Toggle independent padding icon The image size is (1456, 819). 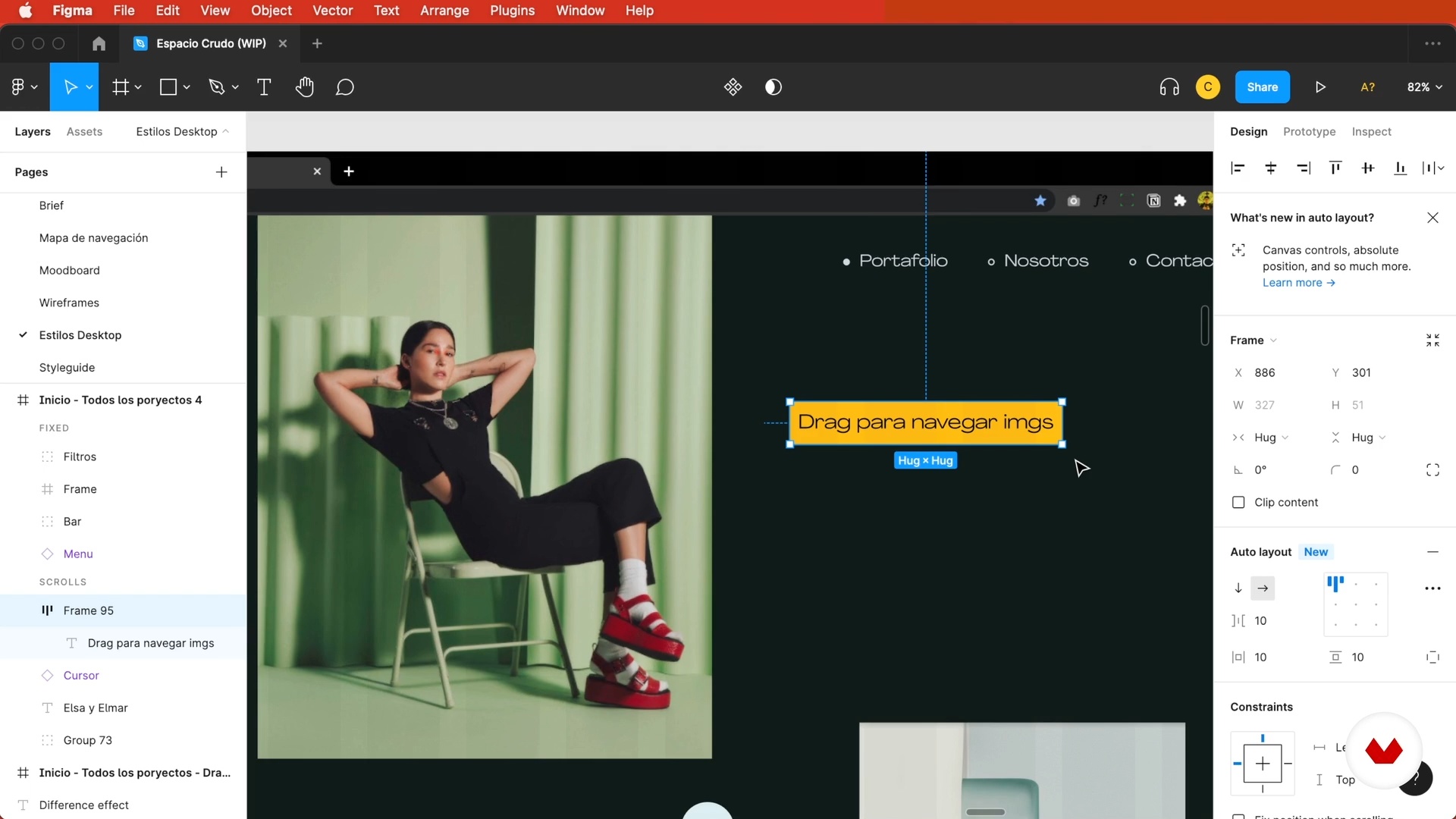(1432, 657)
